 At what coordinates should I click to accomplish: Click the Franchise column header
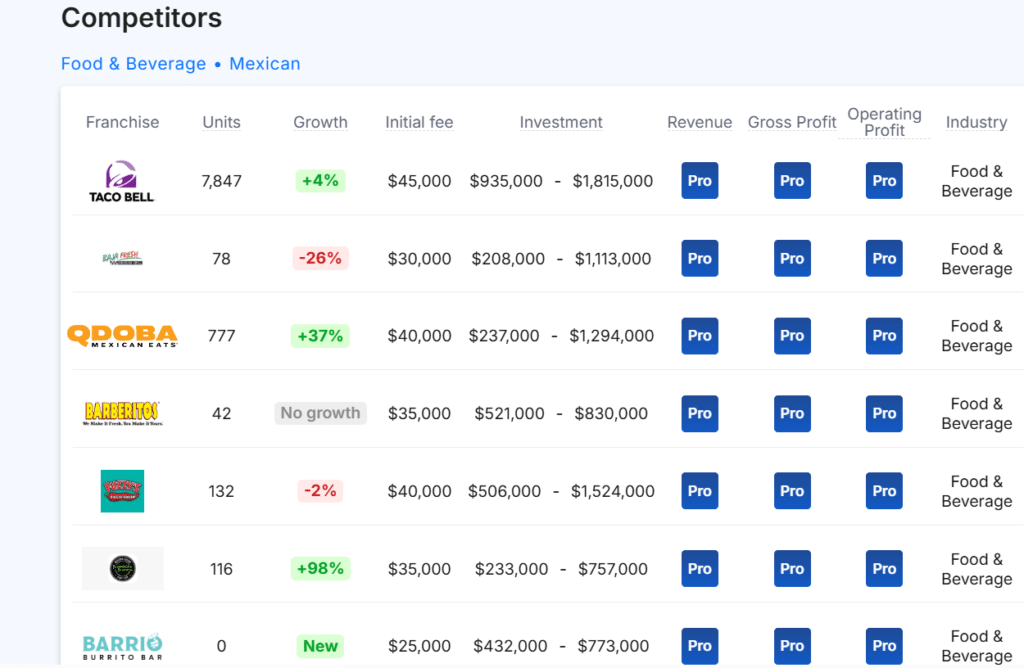(x=122, y=122)
